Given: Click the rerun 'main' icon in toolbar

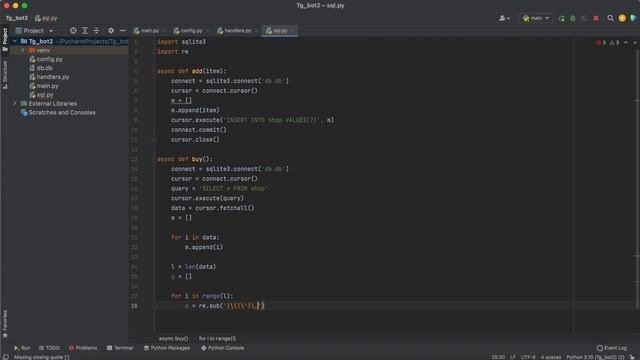Looking at the screenshot, I should click(x=562, y=18).
